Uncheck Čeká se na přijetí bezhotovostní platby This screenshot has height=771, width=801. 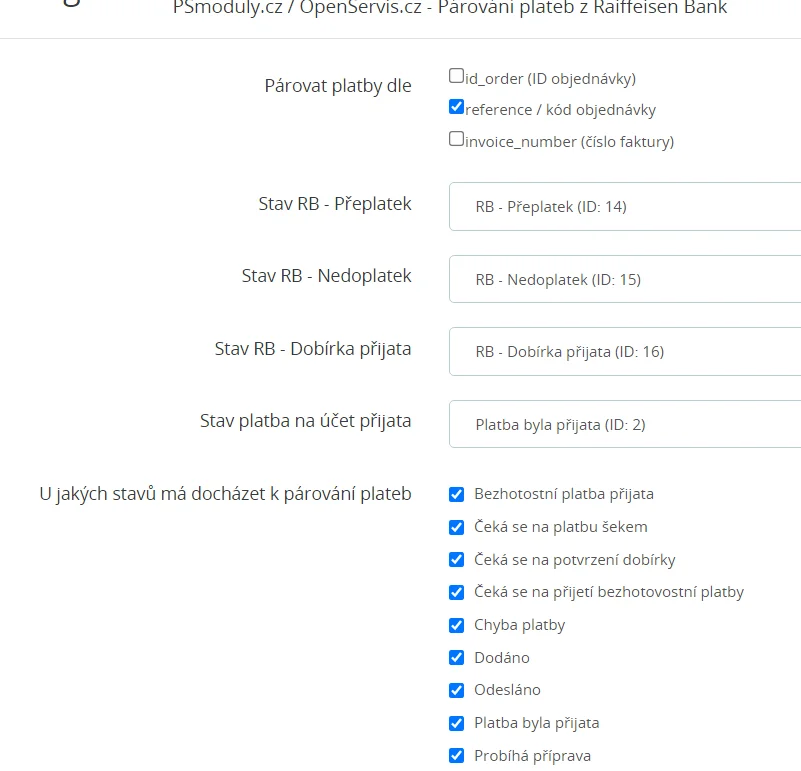(457, 592)
